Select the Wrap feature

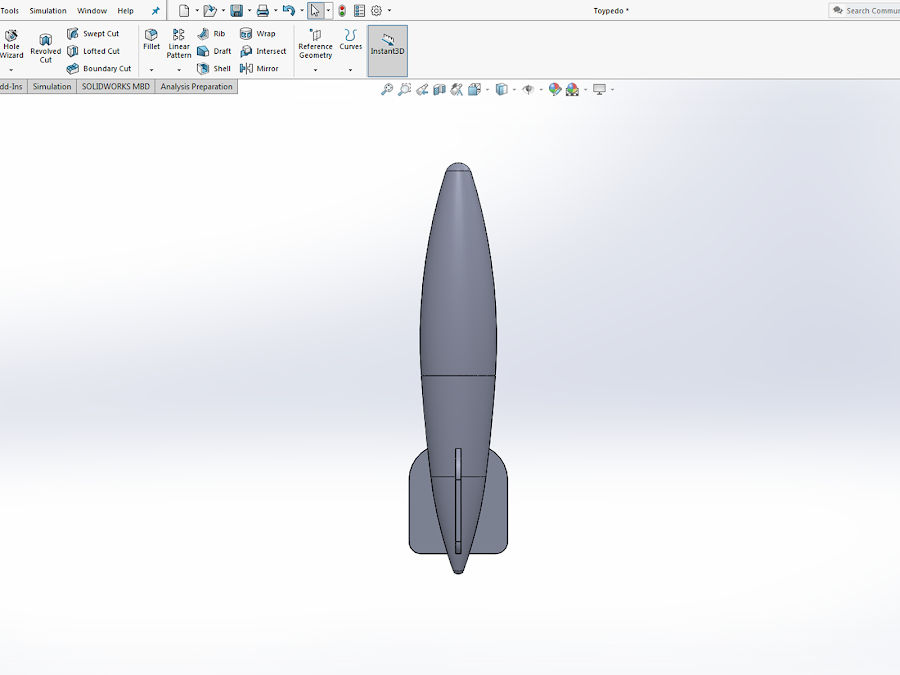tap(258, 34)
